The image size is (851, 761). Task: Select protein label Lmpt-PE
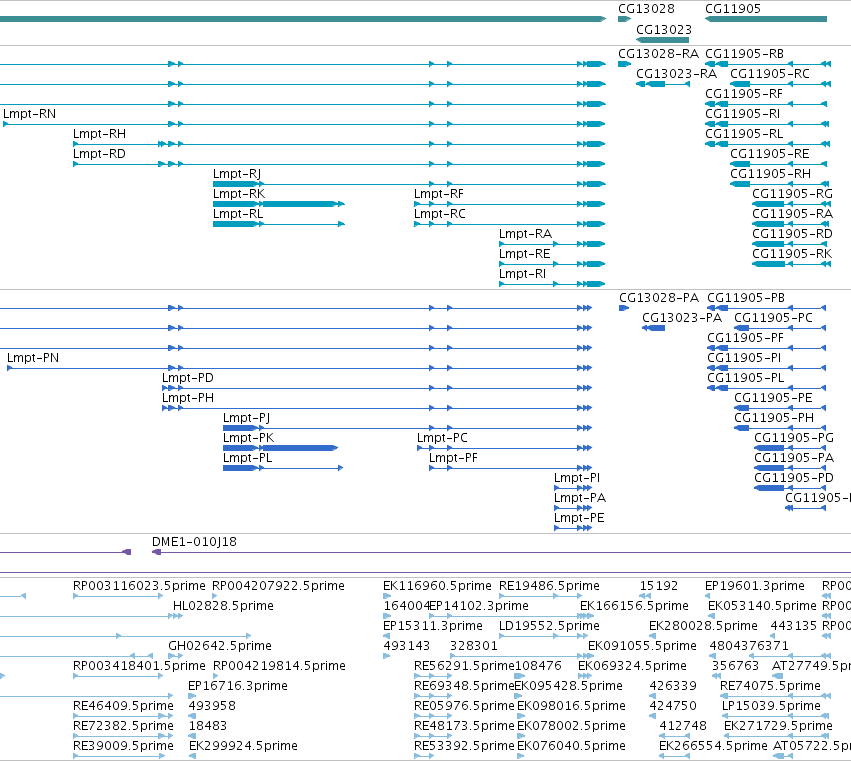pyautogui.click(x=579, y=518)
